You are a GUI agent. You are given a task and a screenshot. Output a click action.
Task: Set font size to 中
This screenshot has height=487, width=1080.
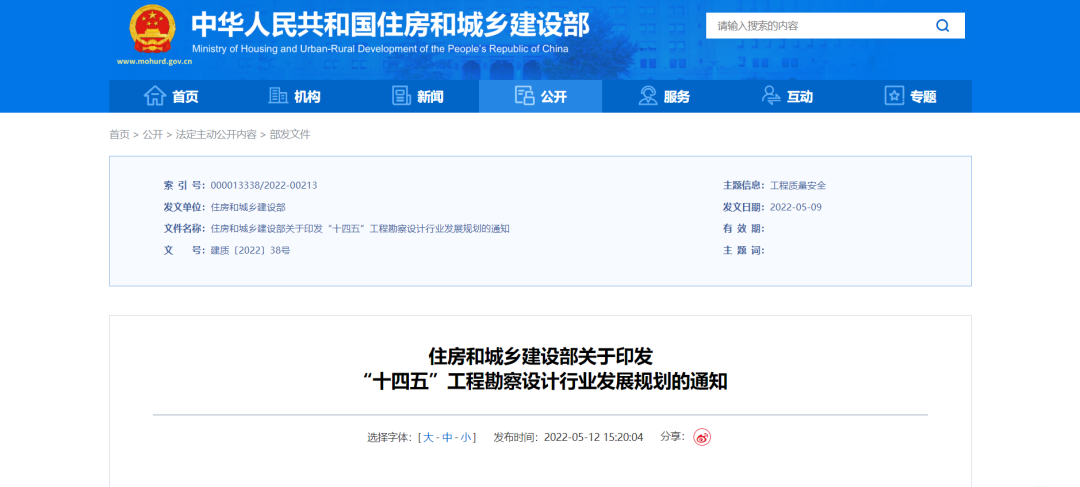[x=447, y=438]
